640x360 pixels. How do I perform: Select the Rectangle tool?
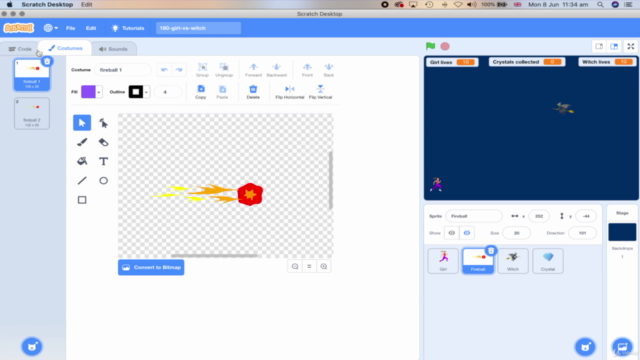point(82,200)
